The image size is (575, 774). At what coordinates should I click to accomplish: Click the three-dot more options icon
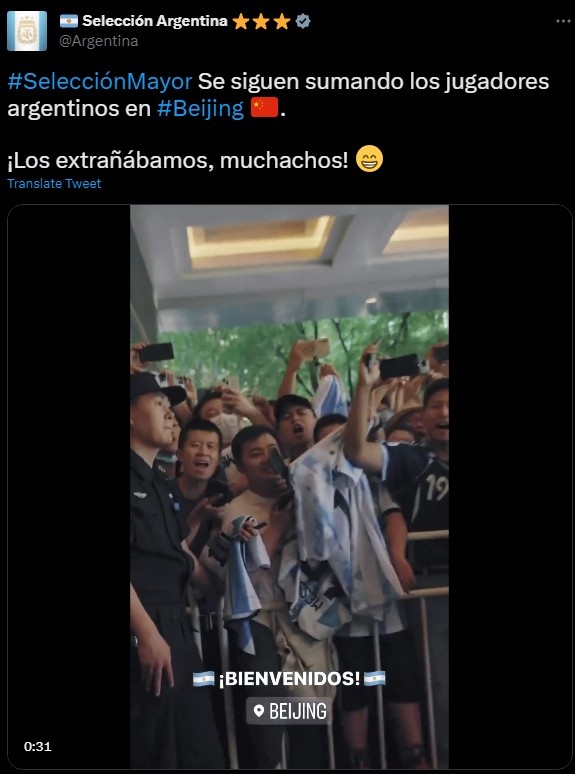pos(563,21)
